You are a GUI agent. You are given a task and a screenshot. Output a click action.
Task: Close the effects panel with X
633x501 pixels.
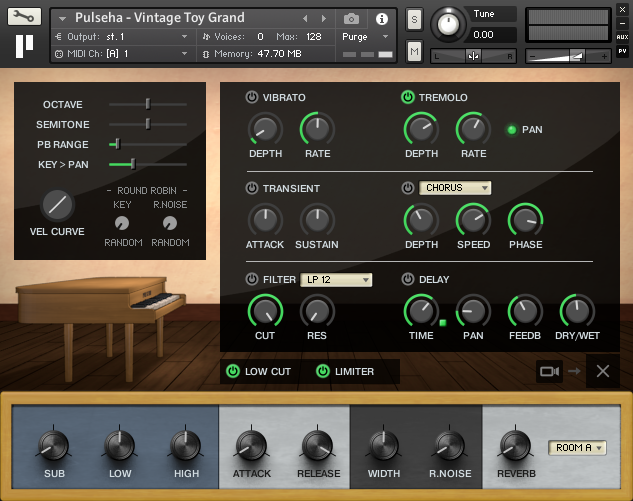click(x=603, y=371)
